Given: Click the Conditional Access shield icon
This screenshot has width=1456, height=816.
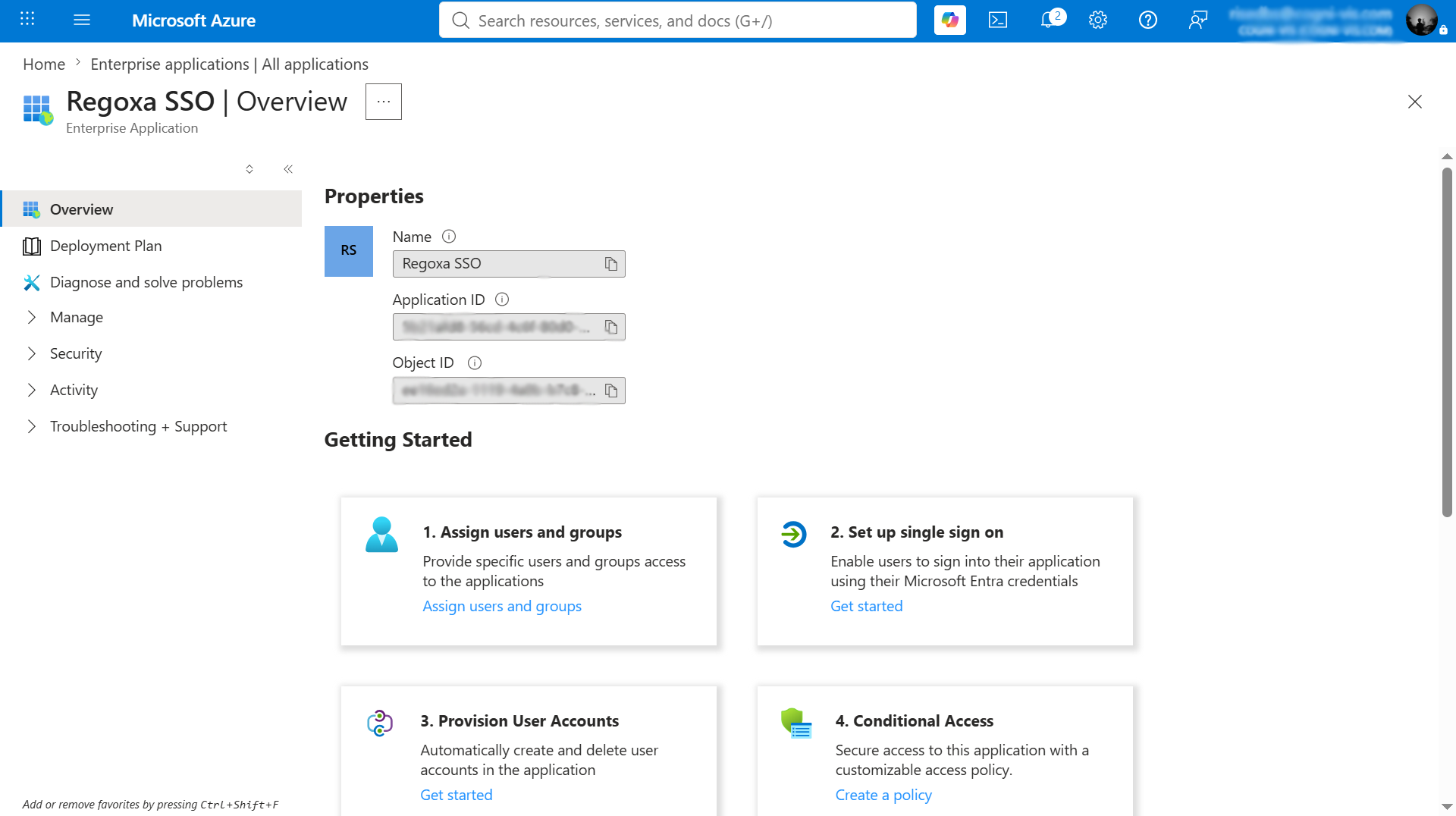Looking at the screenshot, I should point(796,723).
